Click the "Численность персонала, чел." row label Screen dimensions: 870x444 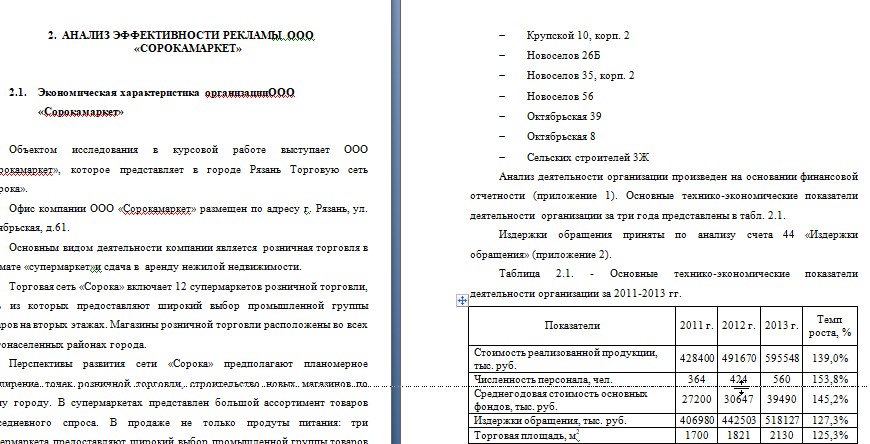point(537,379)
